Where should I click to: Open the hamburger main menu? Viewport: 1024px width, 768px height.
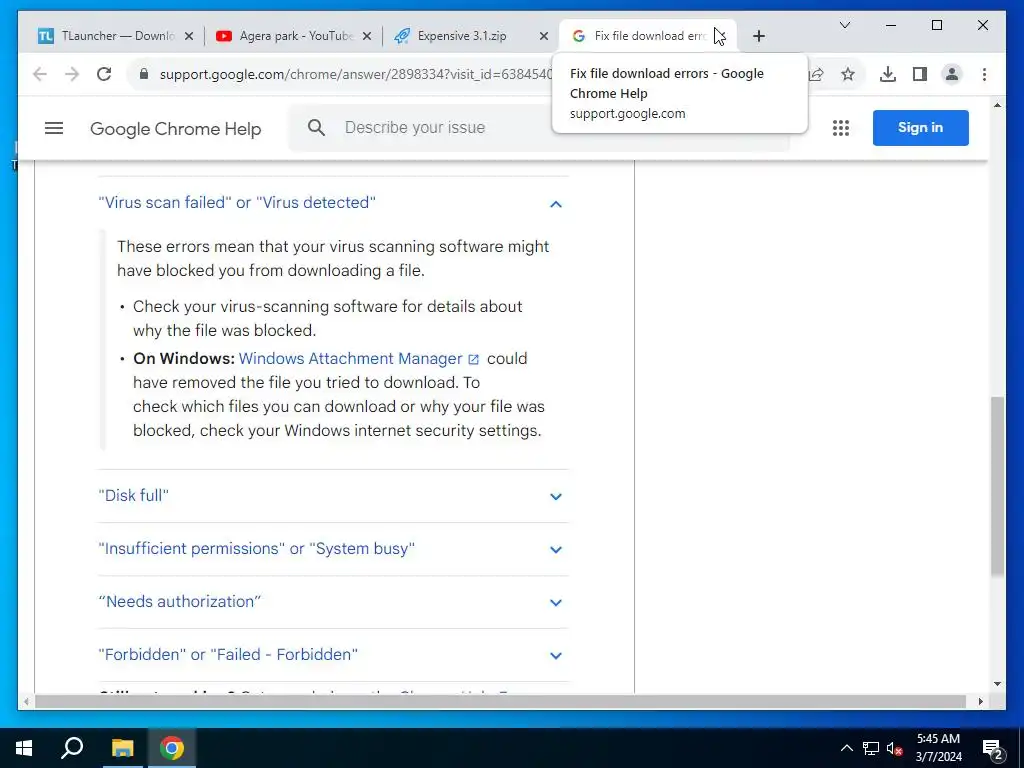(54, 128)
